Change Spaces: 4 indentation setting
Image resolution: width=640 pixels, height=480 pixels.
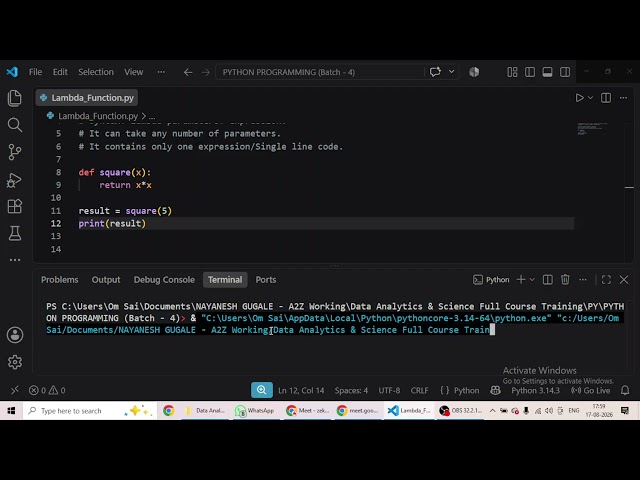pyautogui.click(x=351, y=391)
